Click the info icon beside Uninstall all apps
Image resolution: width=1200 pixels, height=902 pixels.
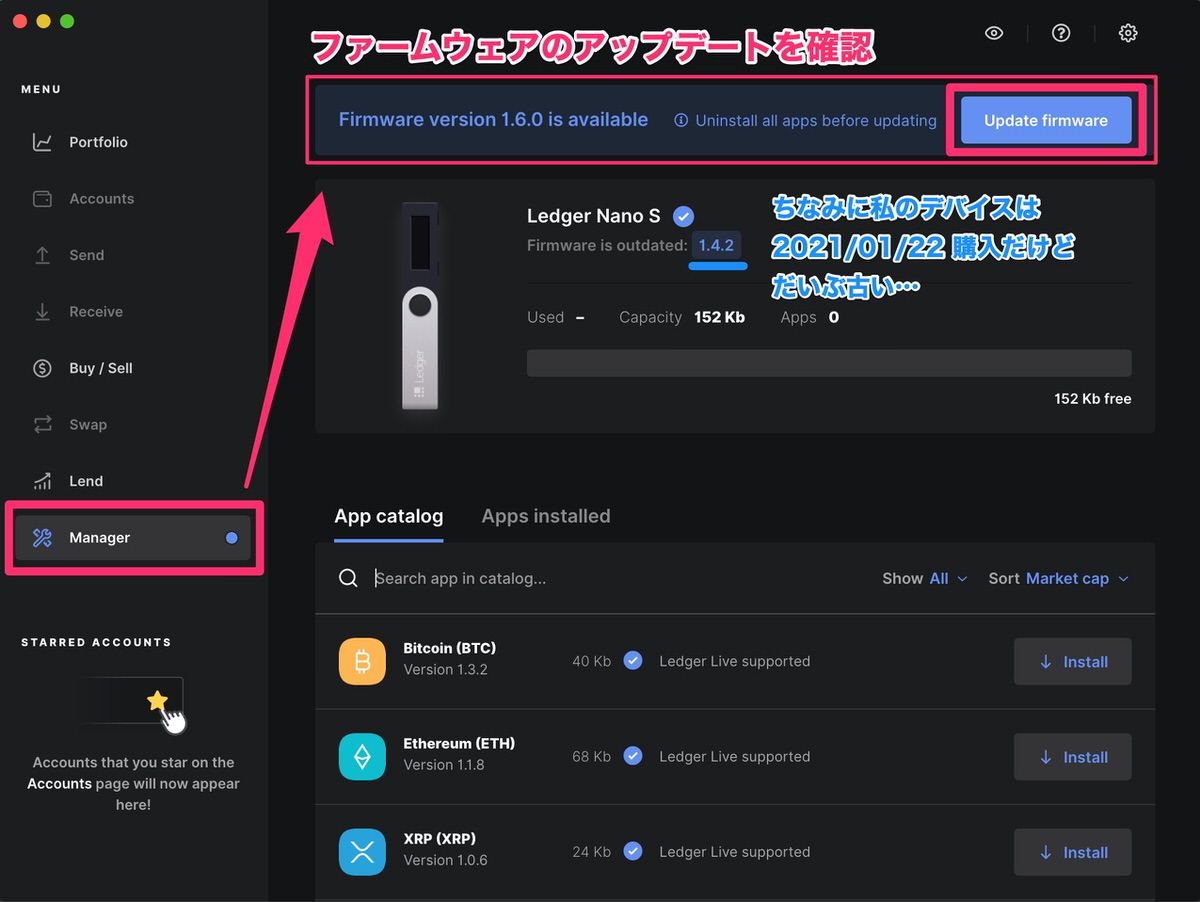[x=681, y=120]
